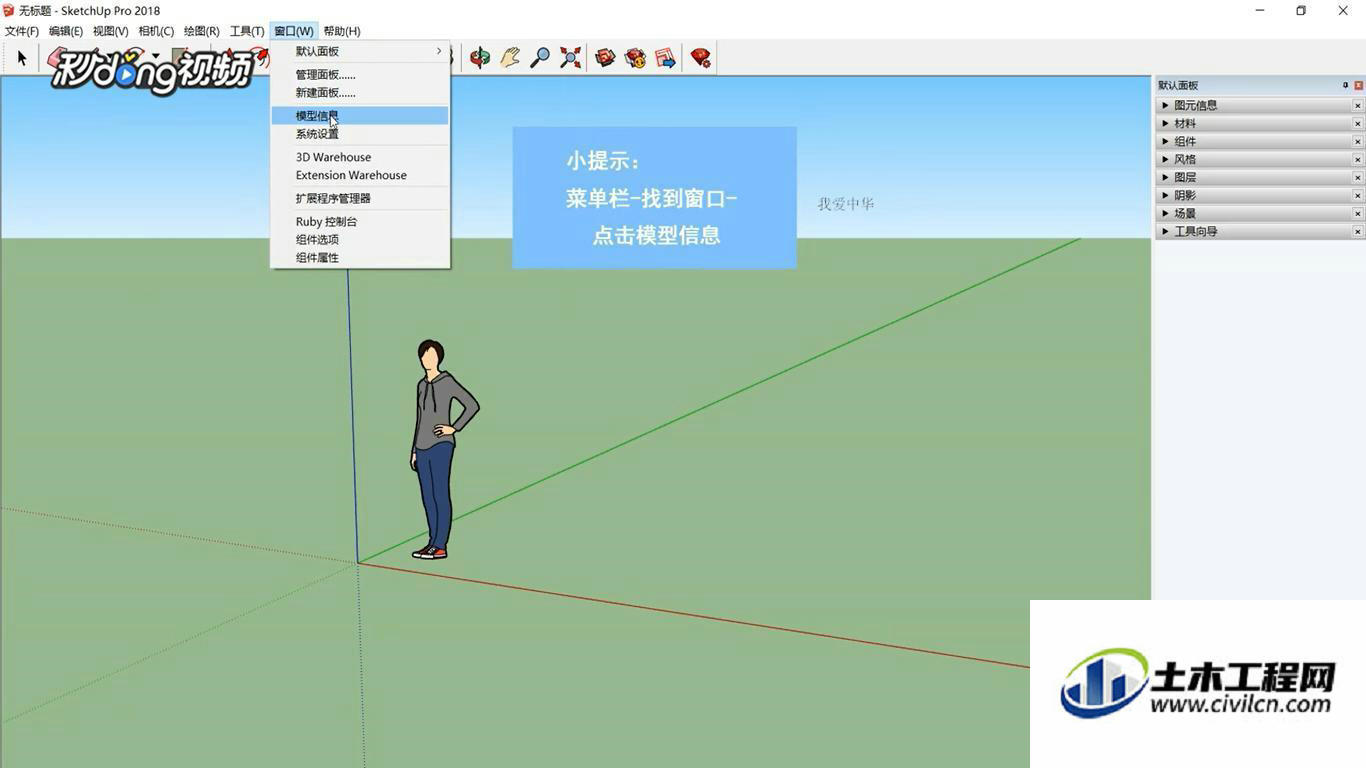The width and height of the screenshot is (1366, 768).
Task: Close the 默认面板 tray
Action: click(x=1358, y=85)
